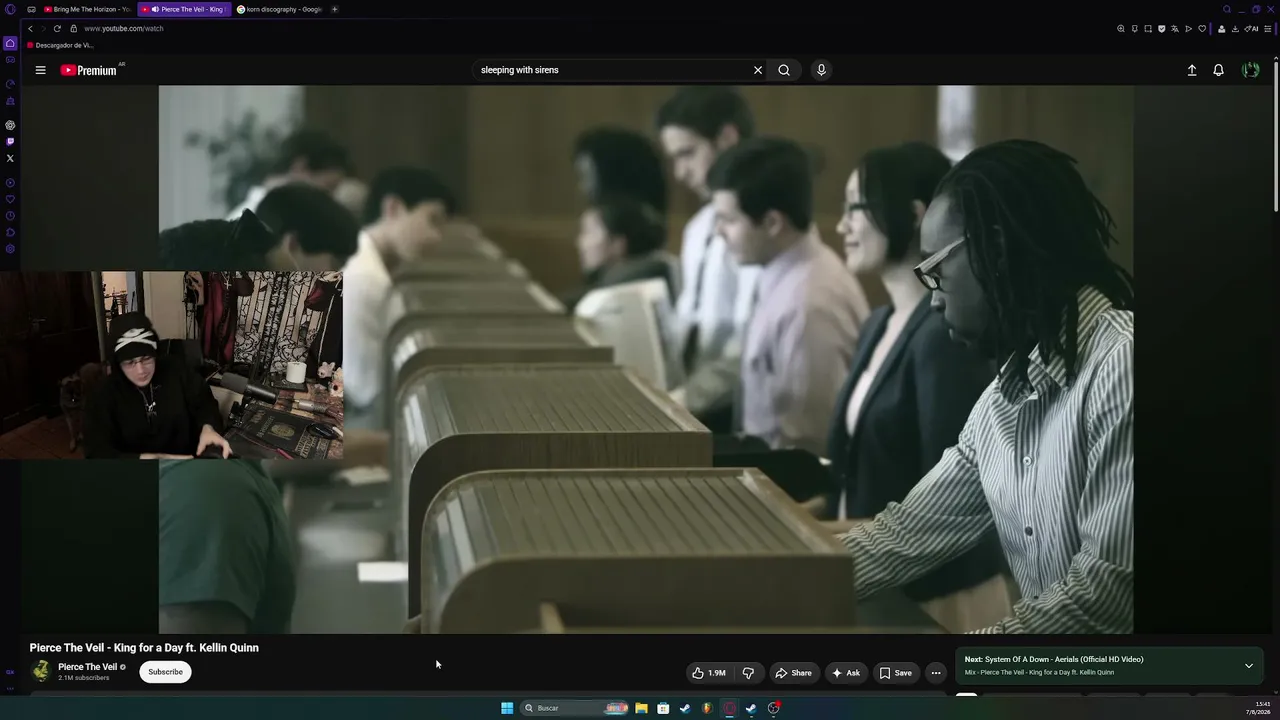Select the Pierce The Veil browser tab
This screenshot has width=1280, height=720.
(182, 9)
